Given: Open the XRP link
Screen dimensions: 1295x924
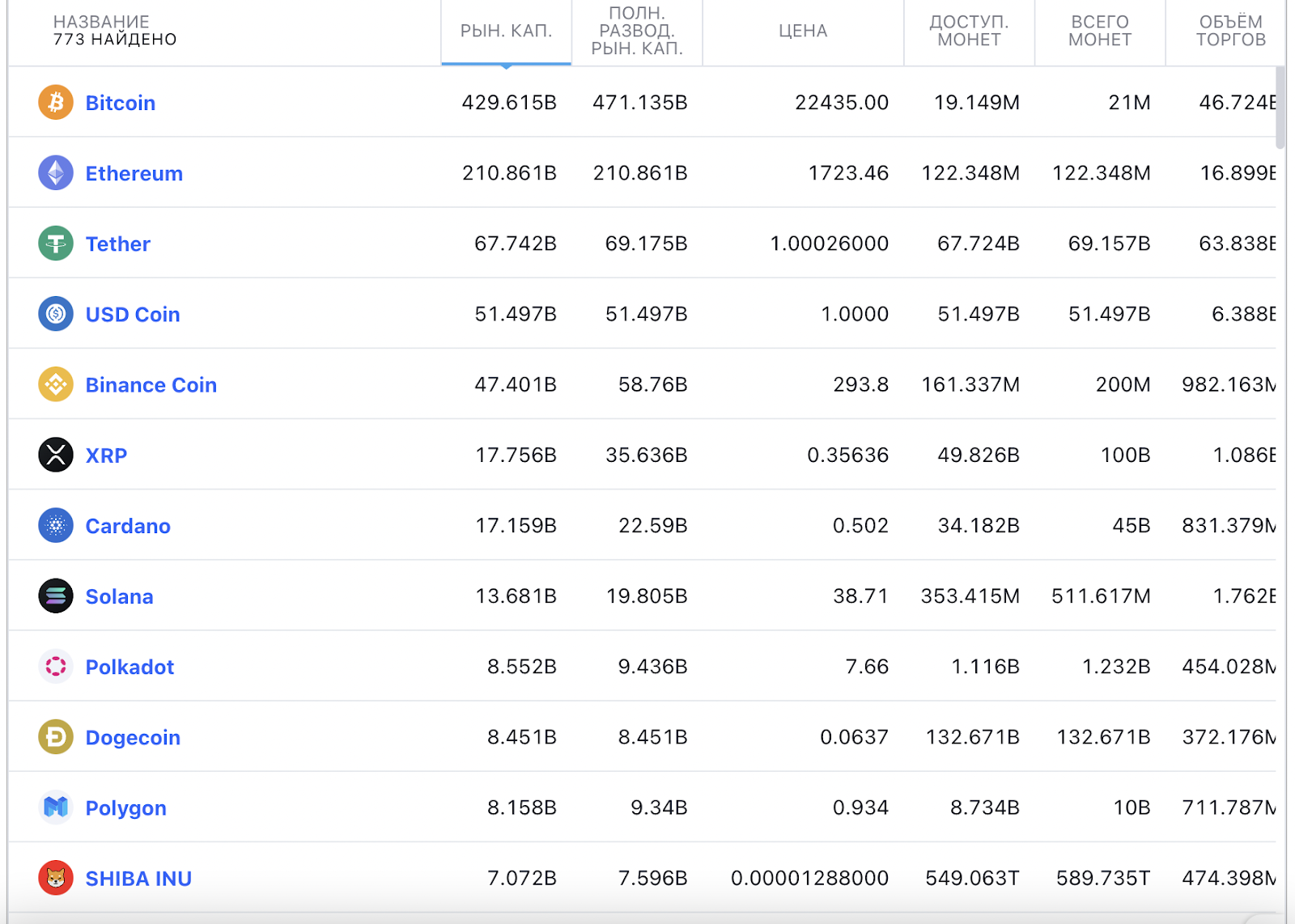Looking at the screenshot, I should (x=107, y=456).
